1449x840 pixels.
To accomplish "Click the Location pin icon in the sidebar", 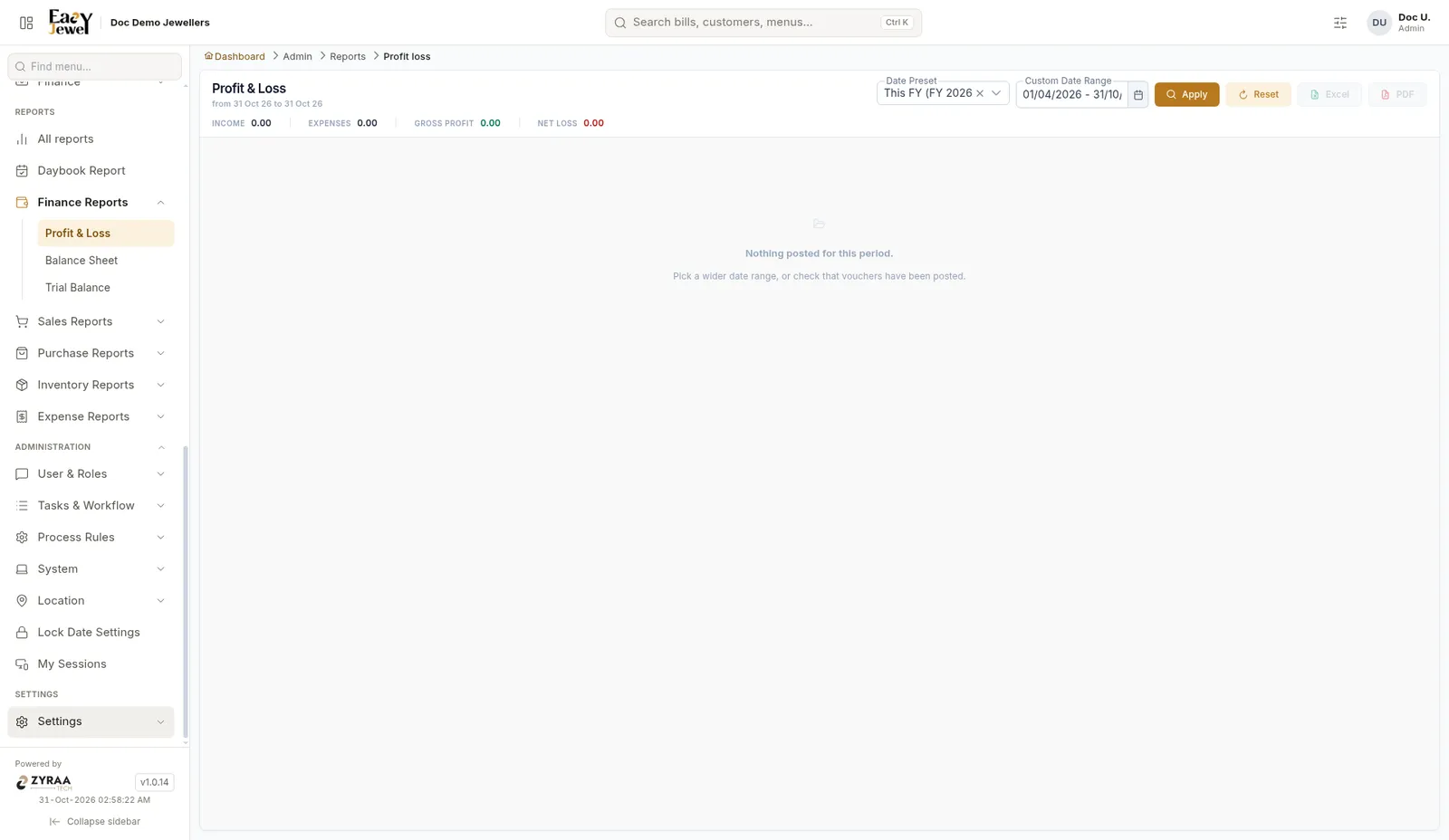I will click(x=22, y=601).
